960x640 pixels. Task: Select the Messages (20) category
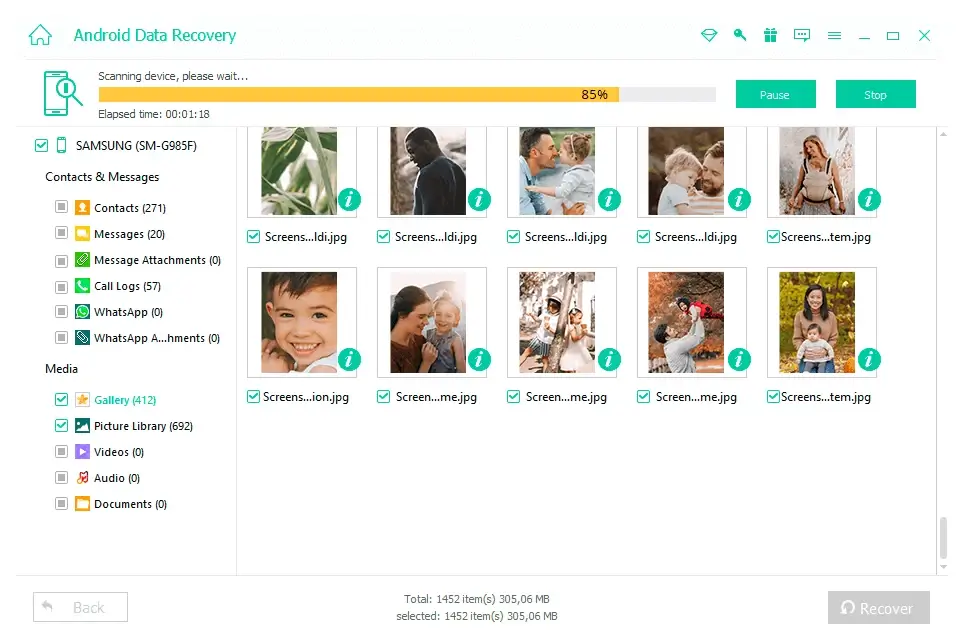[x=129, y=234]
